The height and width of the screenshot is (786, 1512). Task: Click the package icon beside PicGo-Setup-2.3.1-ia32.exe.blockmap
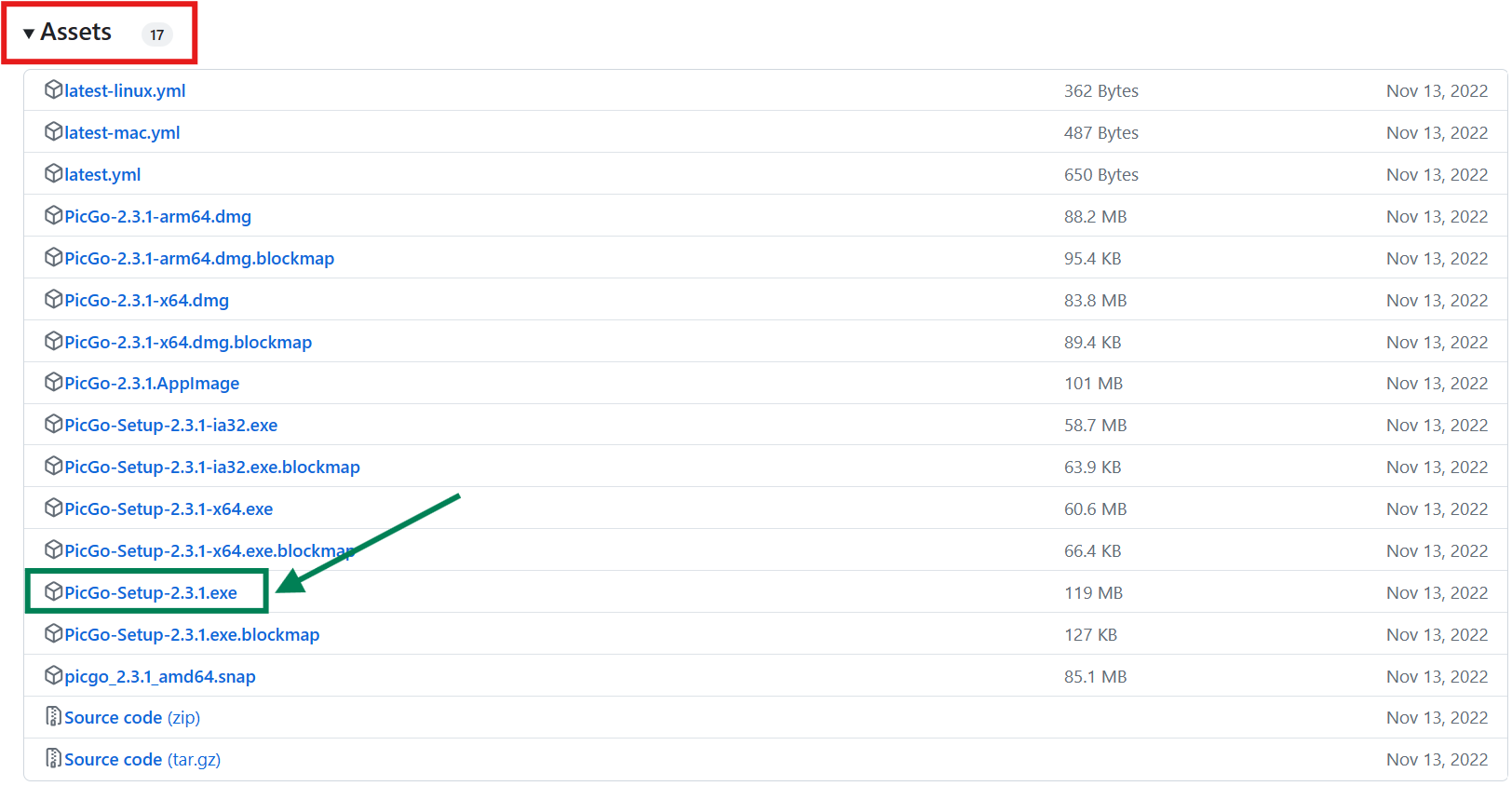(53, 466)
